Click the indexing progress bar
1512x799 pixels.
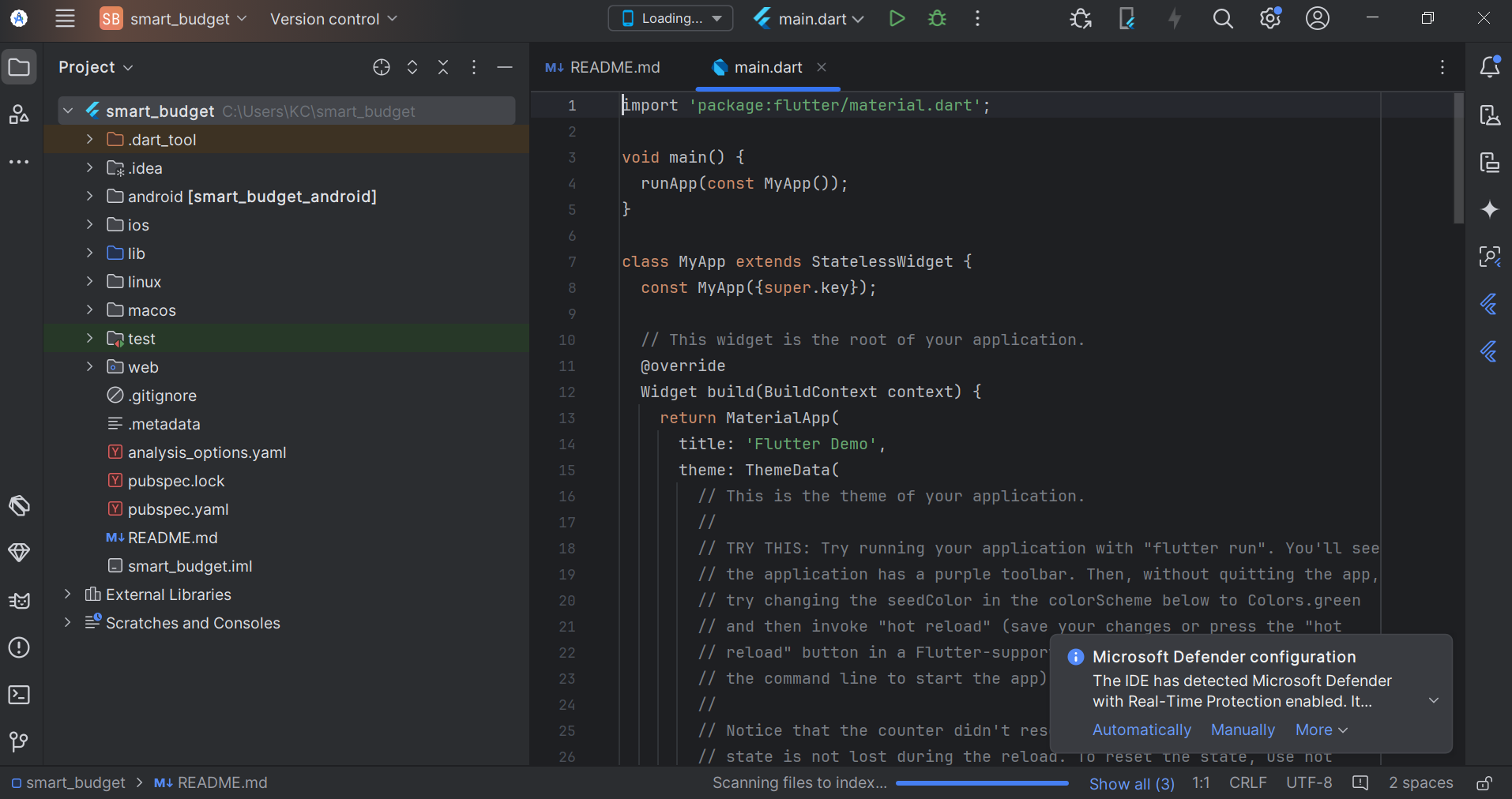(982, 783)
